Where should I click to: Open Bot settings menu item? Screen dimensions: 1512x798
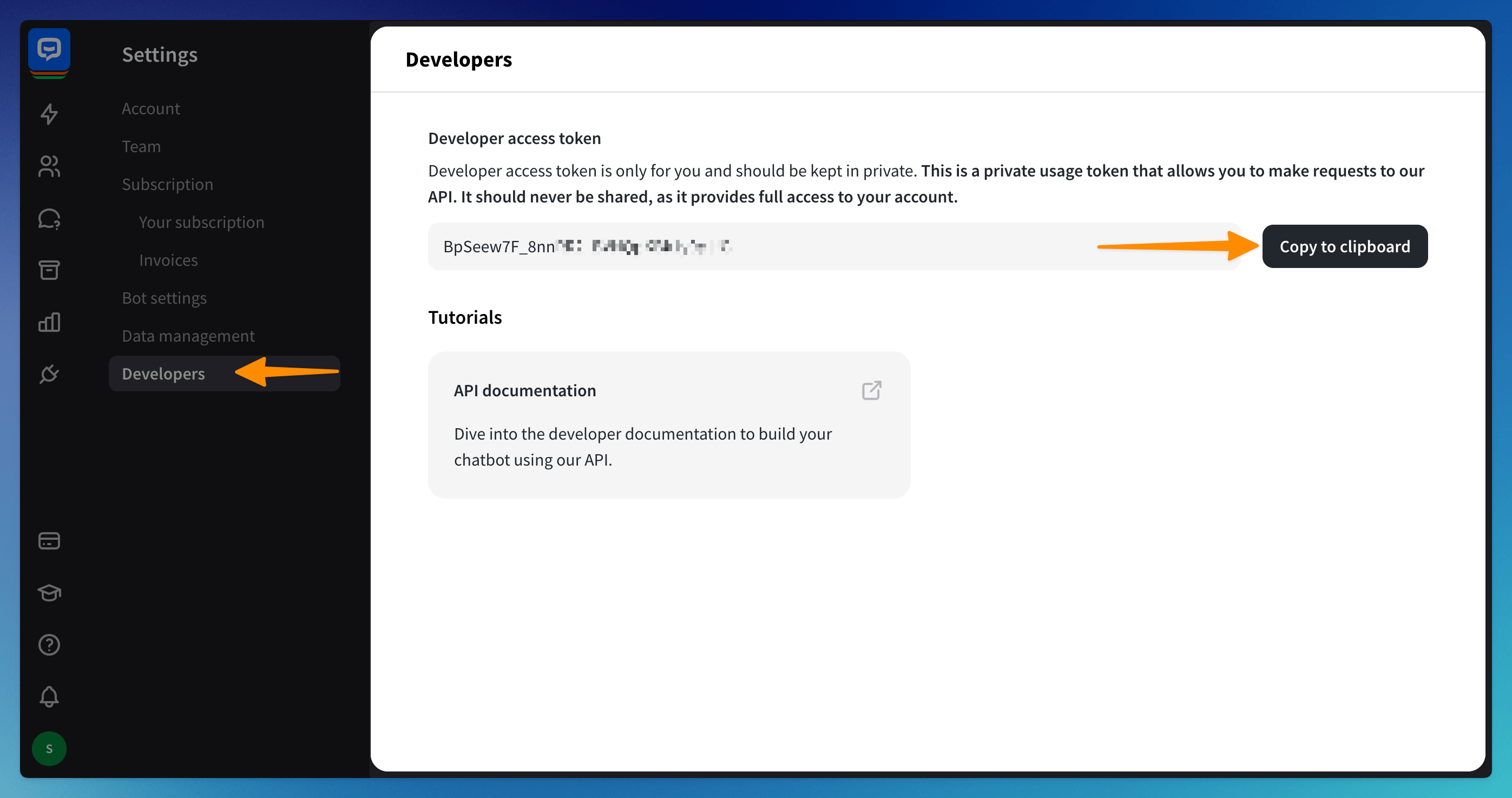(165, 298)
